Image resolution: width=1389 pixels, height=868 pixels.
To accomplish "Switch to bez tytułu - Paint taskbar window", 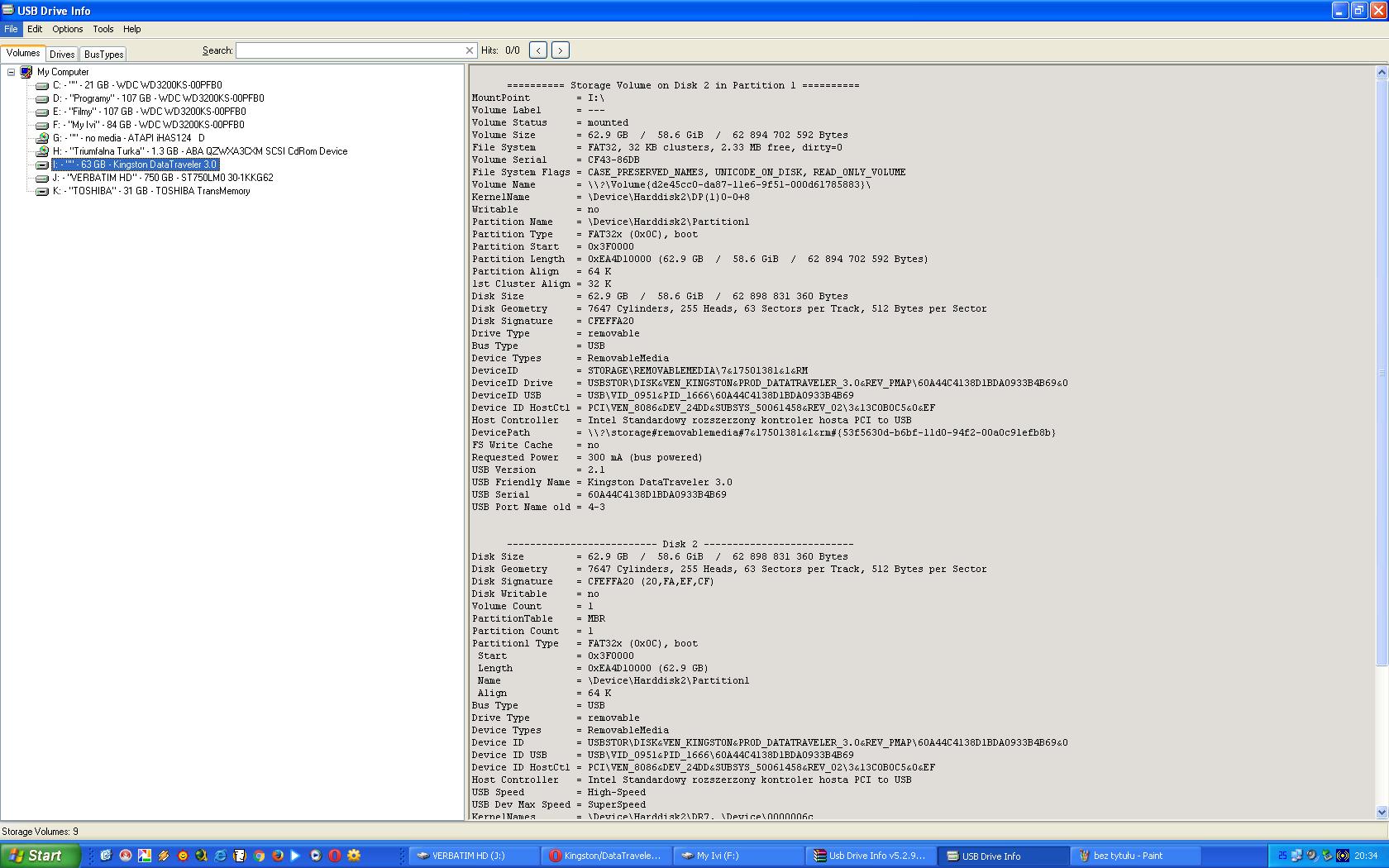I will tap(1135, 856).
